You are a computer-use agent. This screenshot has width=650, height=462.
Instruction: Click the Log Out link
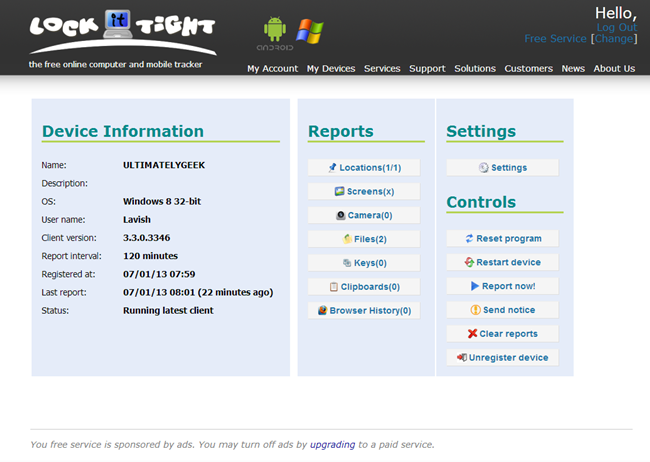tap(616, 27)
